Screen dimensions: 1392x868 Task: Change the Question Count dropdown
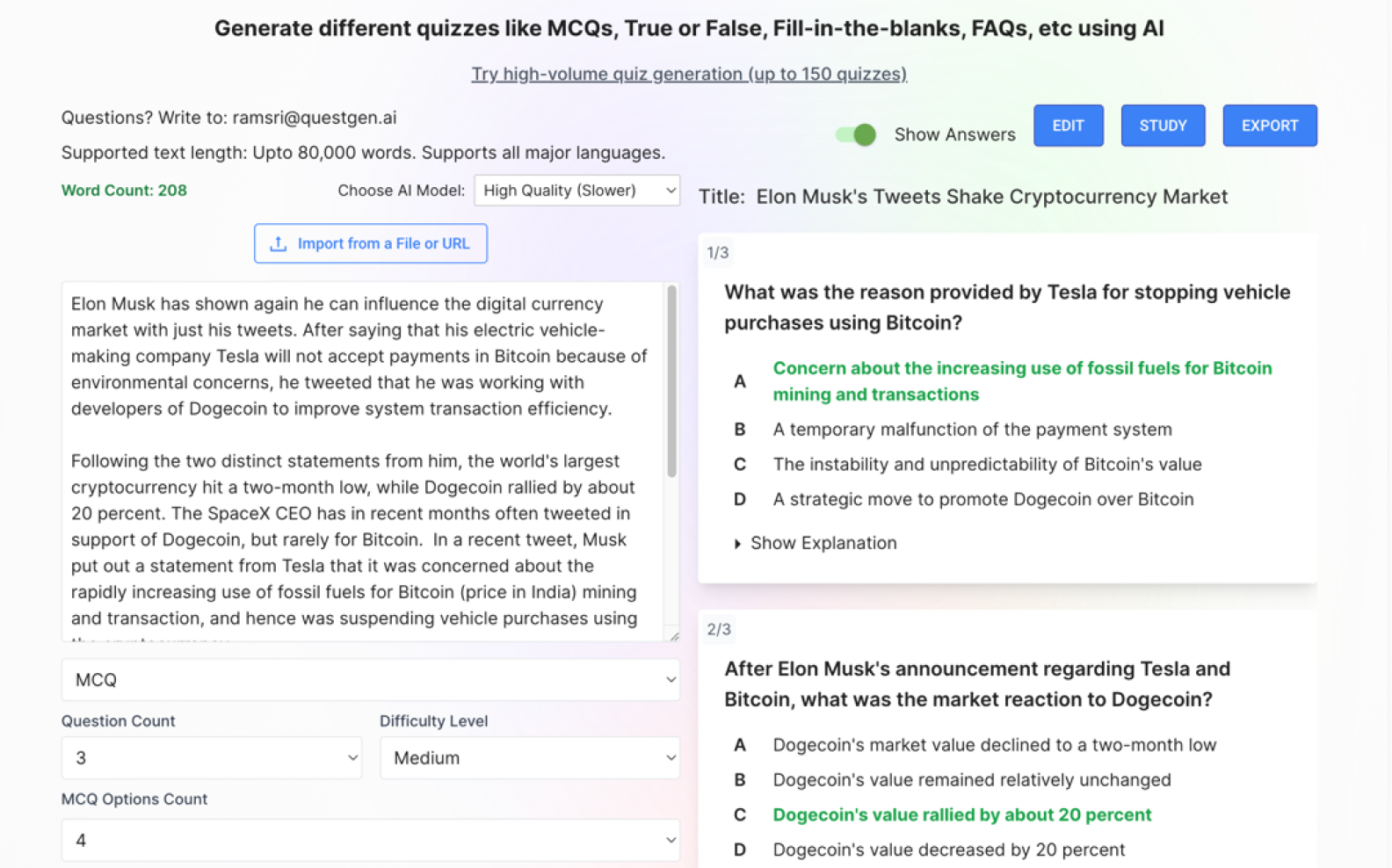click(211, 758)
